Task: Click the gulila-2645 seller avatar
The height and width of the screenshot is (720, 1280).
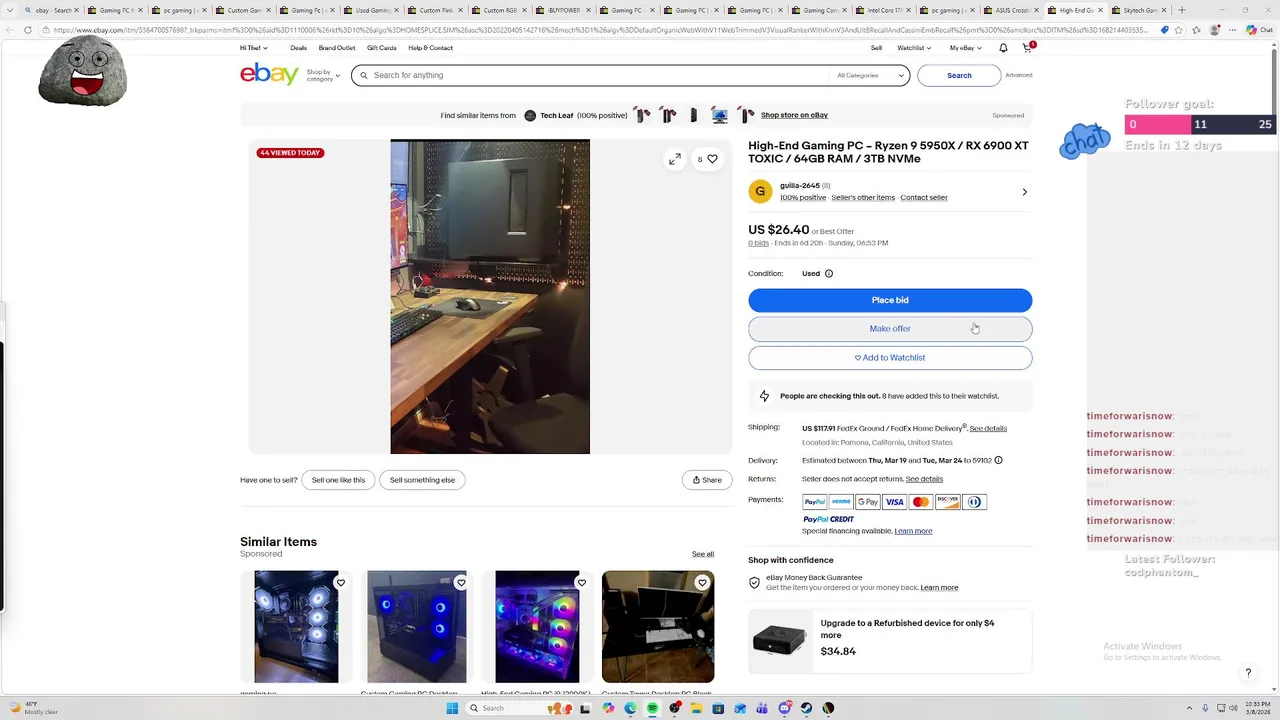Action: 760,191
